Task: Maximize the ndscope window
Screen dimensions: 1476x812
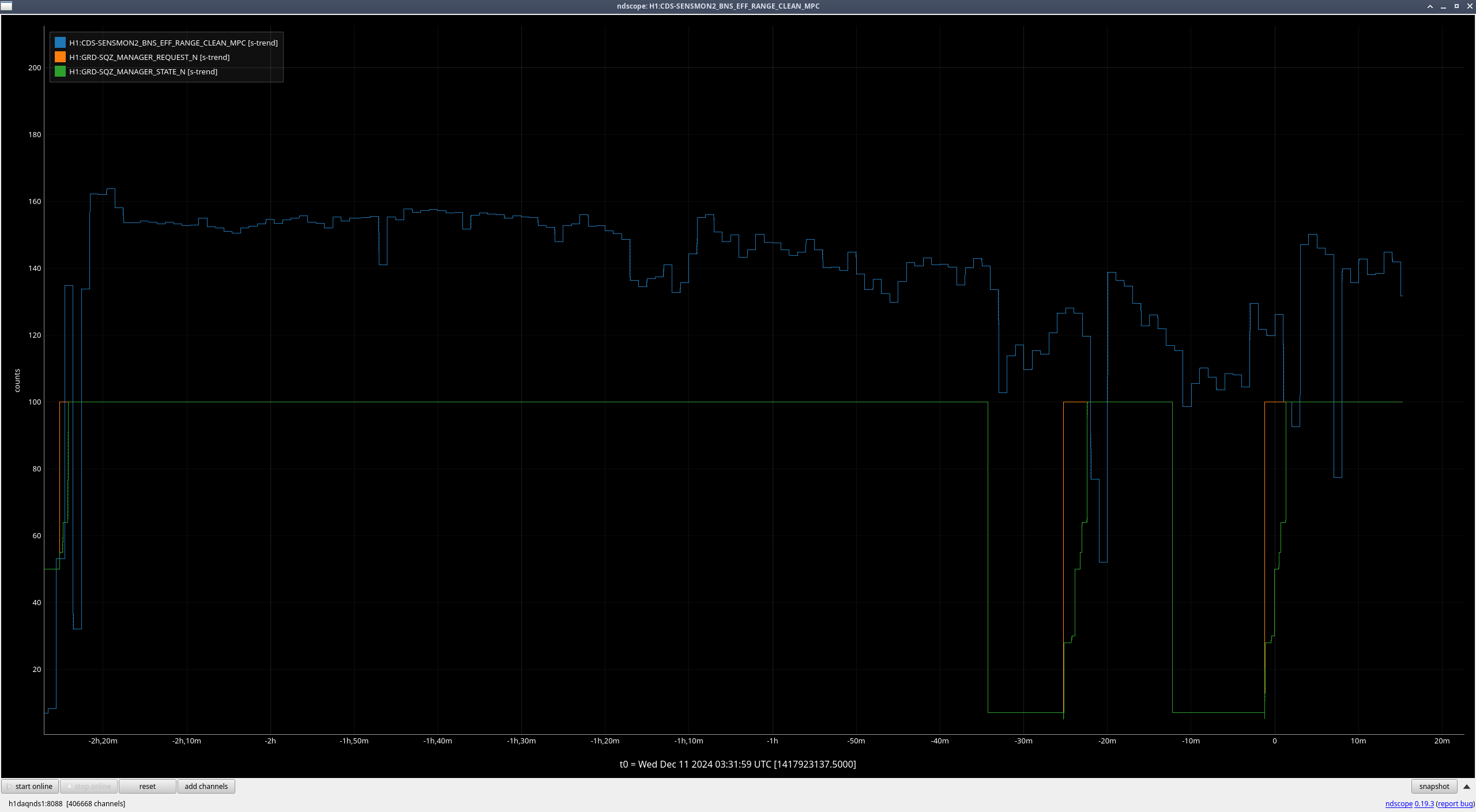Action: pyautogui.click(x=1456, y=6)
